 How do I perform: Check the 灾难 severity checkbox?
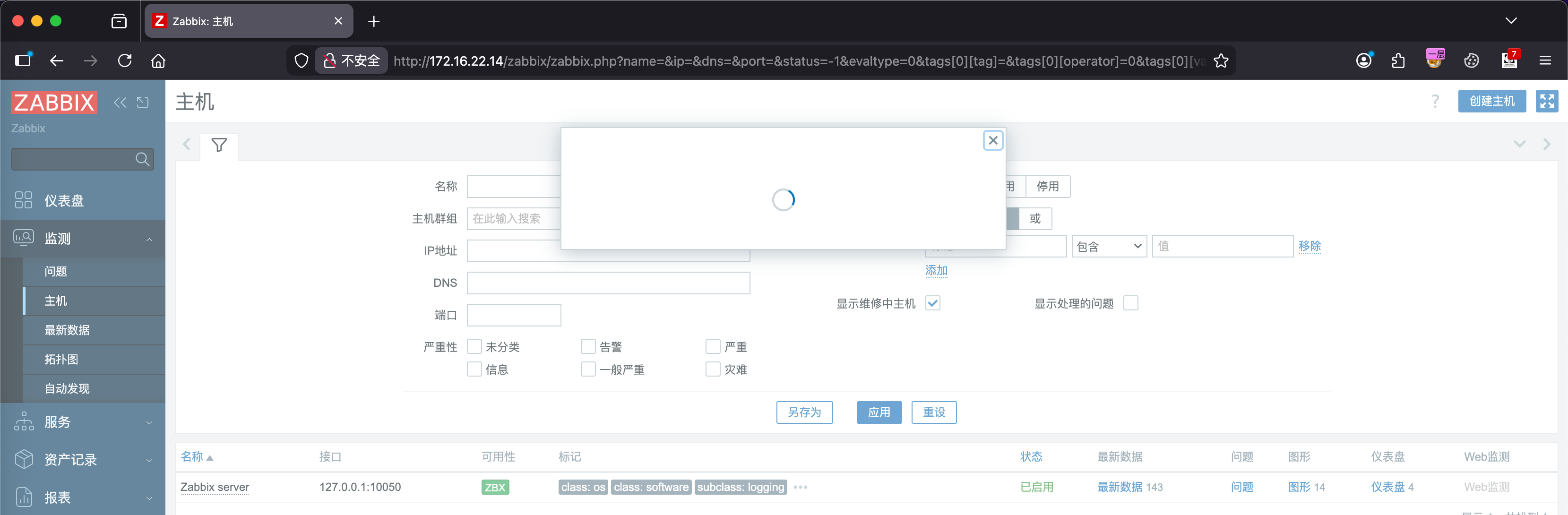click(x=712, y=369)
